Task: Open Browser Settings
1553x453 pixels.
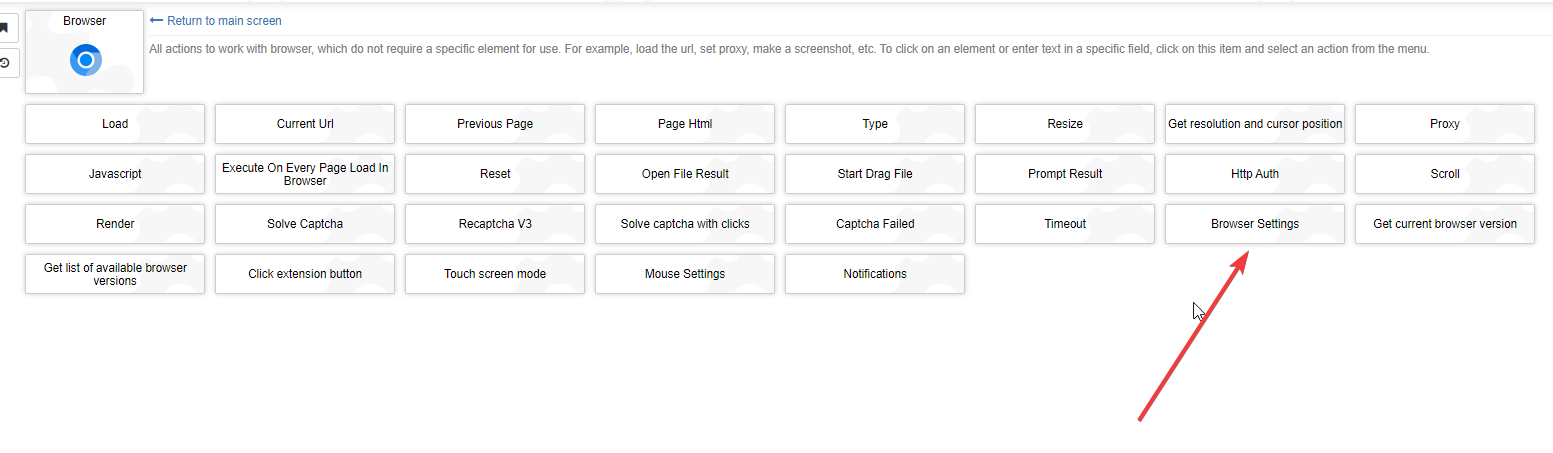Action: click(1255, 224)
